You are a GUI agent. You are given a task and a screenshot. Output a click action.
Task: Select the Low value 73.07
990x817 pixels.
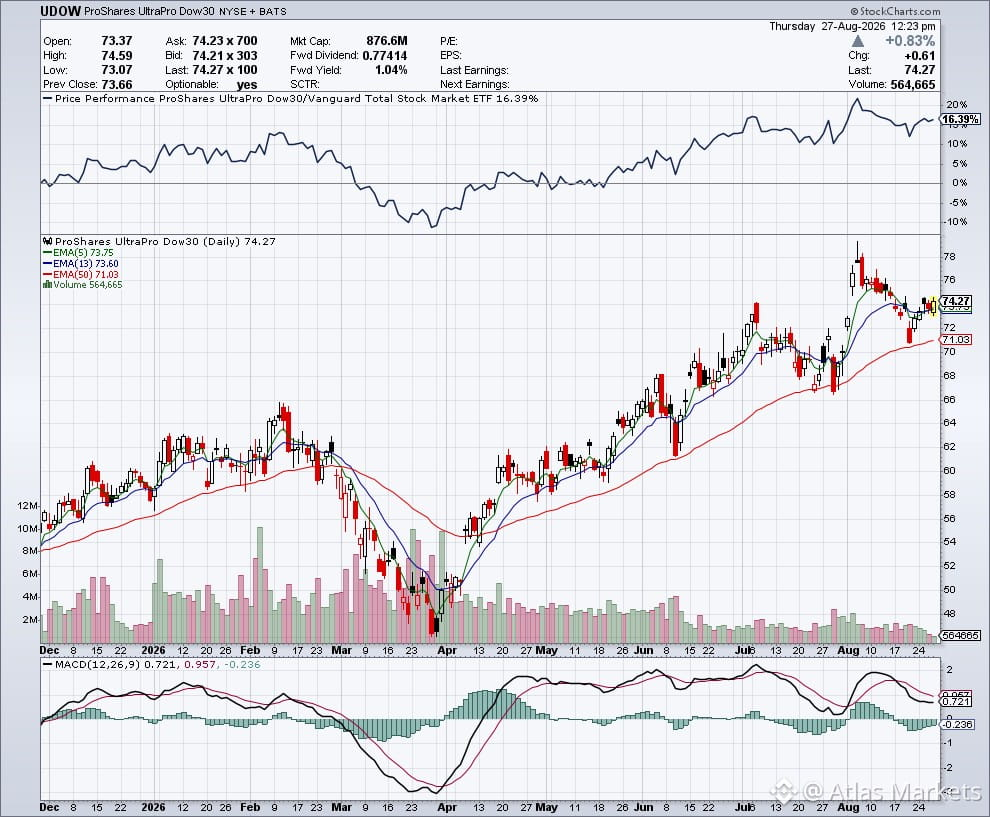pyautogui.click(x=117, y=70)
